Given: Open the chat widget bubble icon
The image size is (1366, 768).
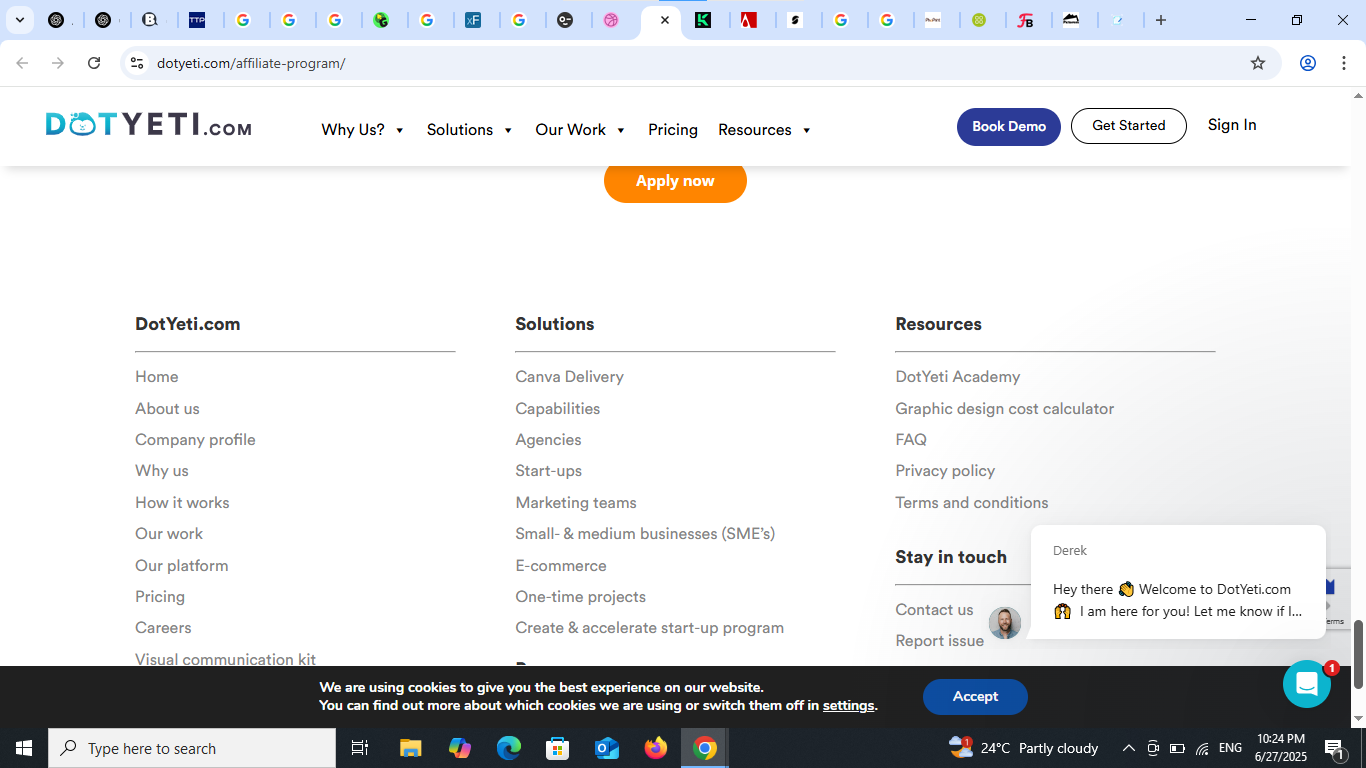Looking at the screenshot, I should point(1307,684).
